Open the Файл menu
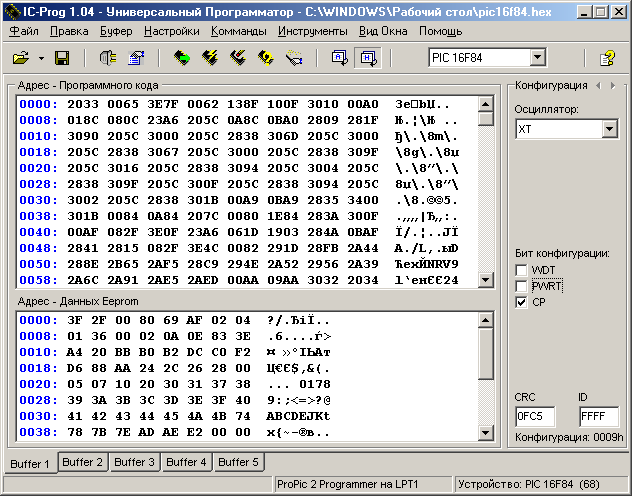The image size is (632, 496). [24, 31]
